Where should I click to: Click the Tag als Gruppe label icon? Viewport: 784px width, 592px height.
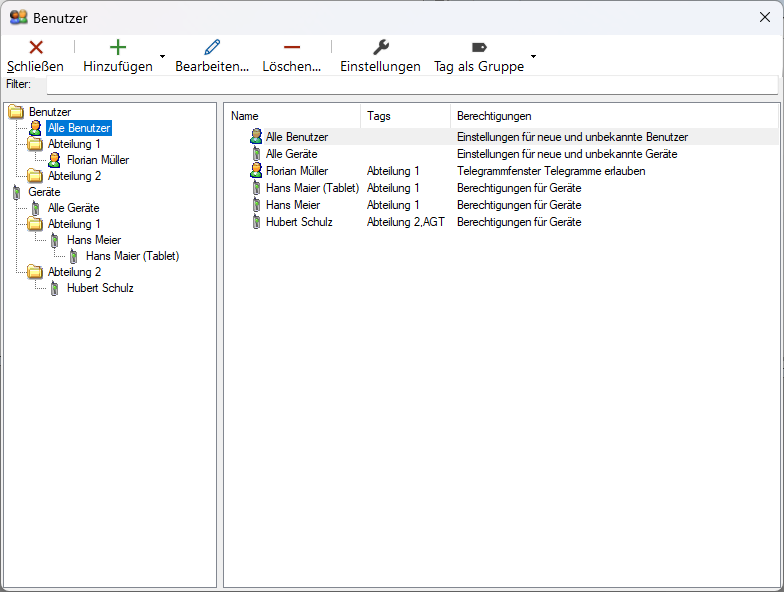[x=479, y=48]
